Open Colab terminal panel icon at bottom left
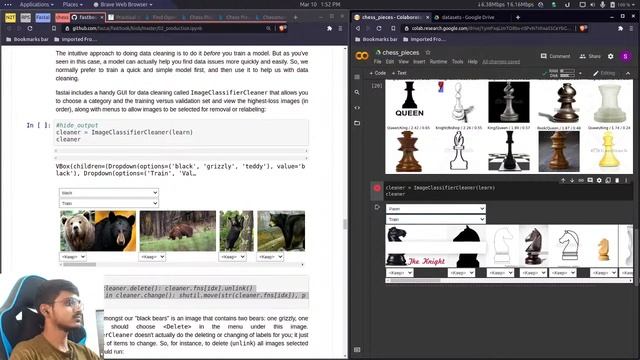Viewport: 640px width, 360px height. (x=357, y=350)
